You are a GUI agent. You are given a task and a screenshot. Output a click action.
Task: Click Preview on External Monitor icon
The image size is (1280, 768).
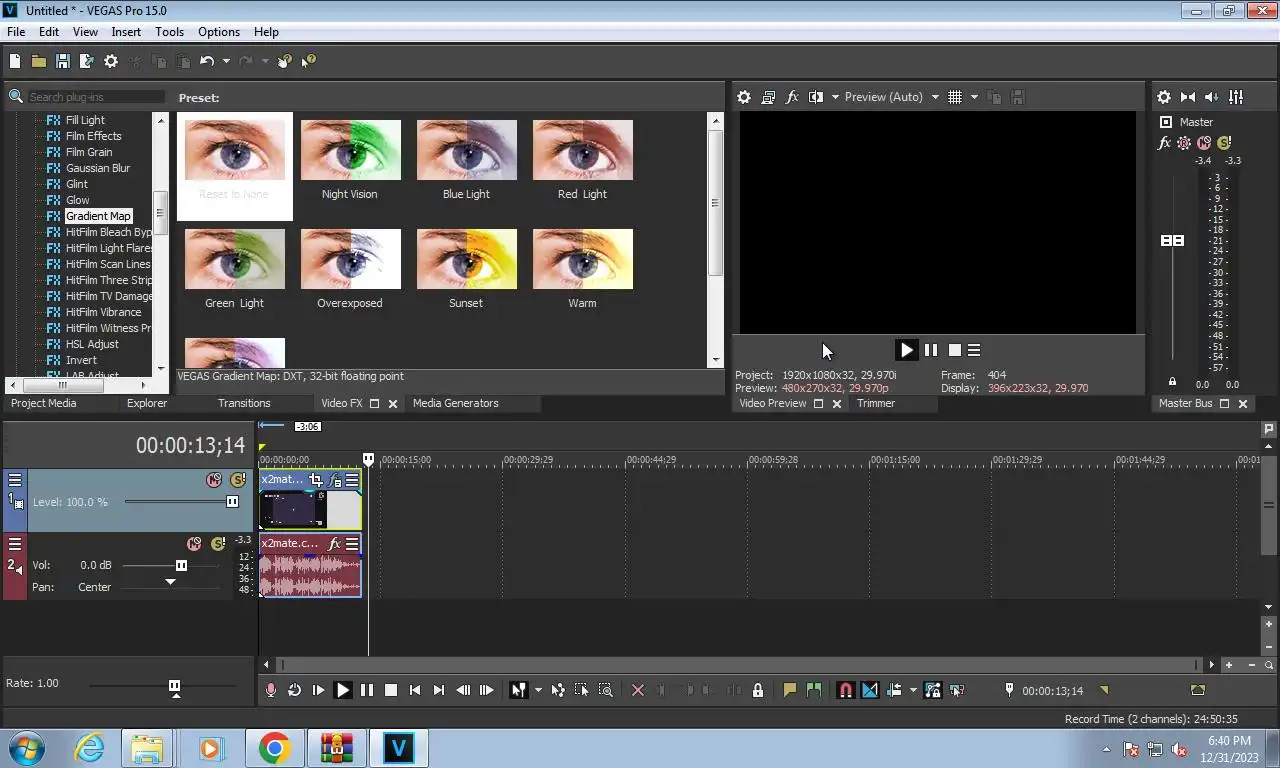click(768, 97)
